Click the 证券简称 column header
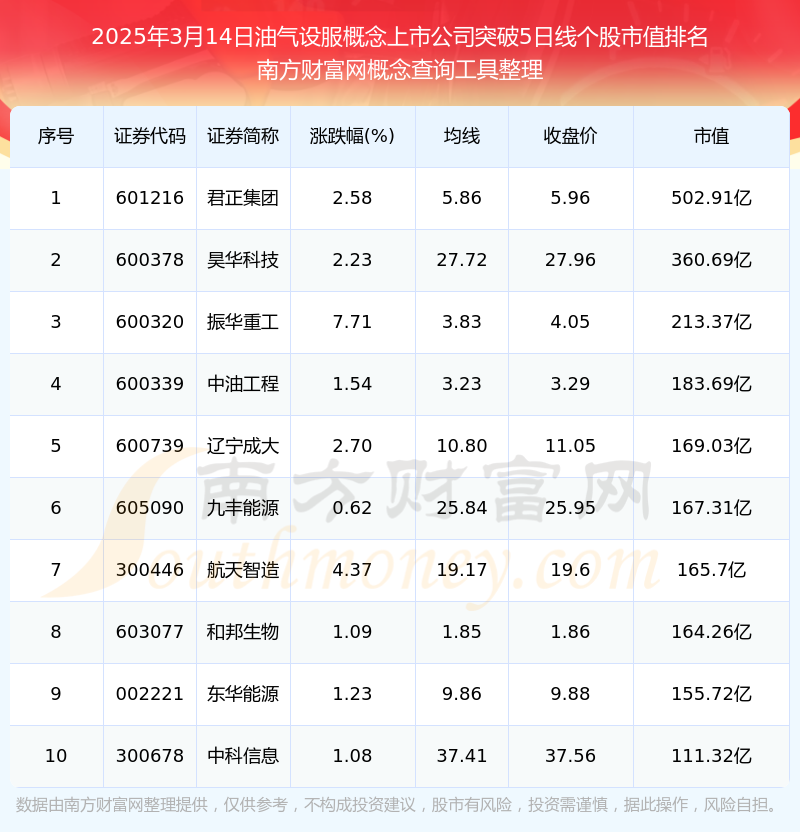The image size is (800, 832). tap(243, 136)
